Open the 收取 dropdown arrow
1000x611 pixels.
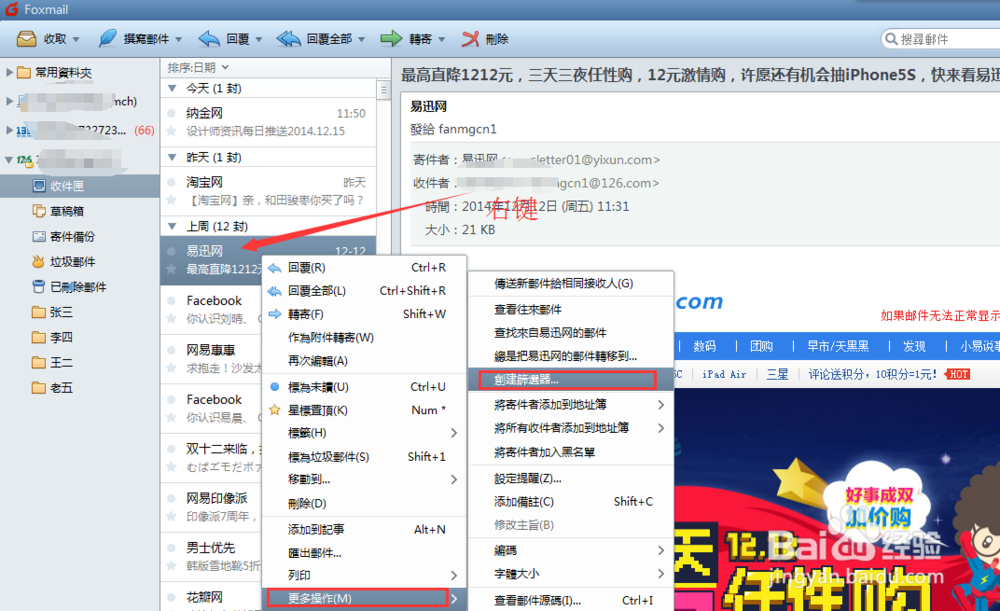[x=76, y=40]
